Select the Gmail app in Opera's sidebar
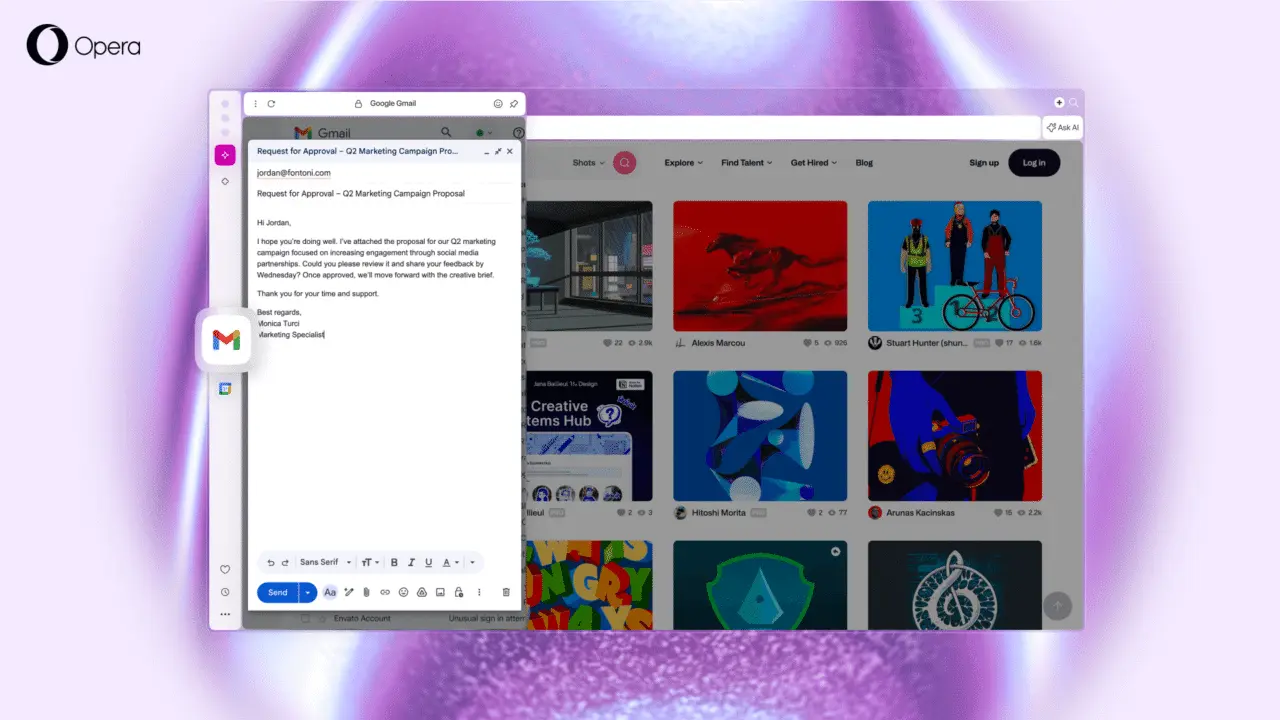This screenshot has width=1280, height=720. 225,339
